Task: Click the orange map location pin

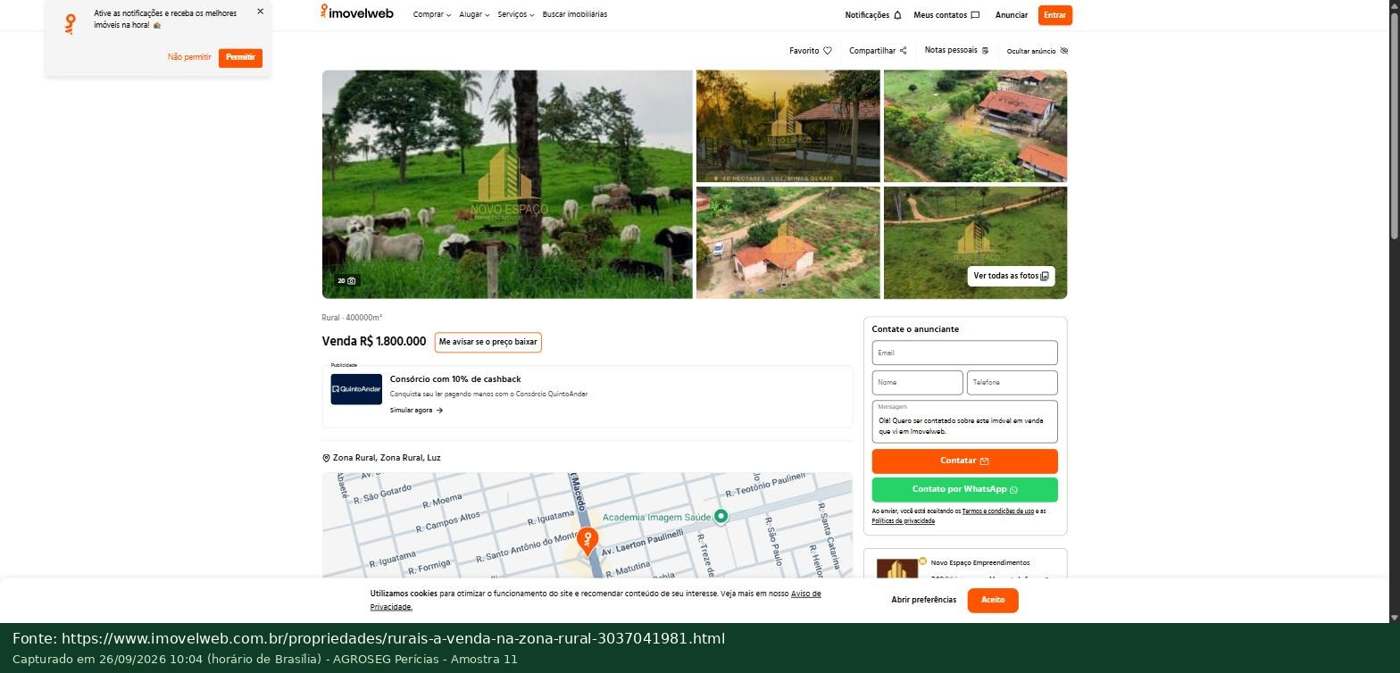Action: click(588, 541)
